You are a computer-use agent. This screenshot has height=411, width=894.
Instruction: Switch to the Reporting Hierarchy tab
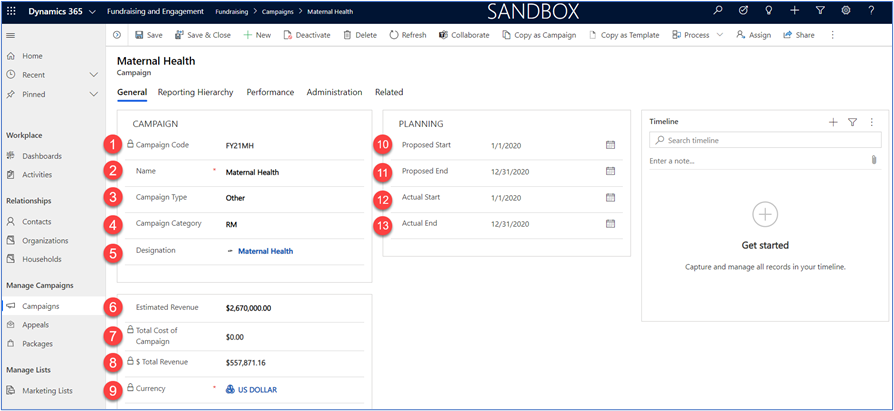196,92
